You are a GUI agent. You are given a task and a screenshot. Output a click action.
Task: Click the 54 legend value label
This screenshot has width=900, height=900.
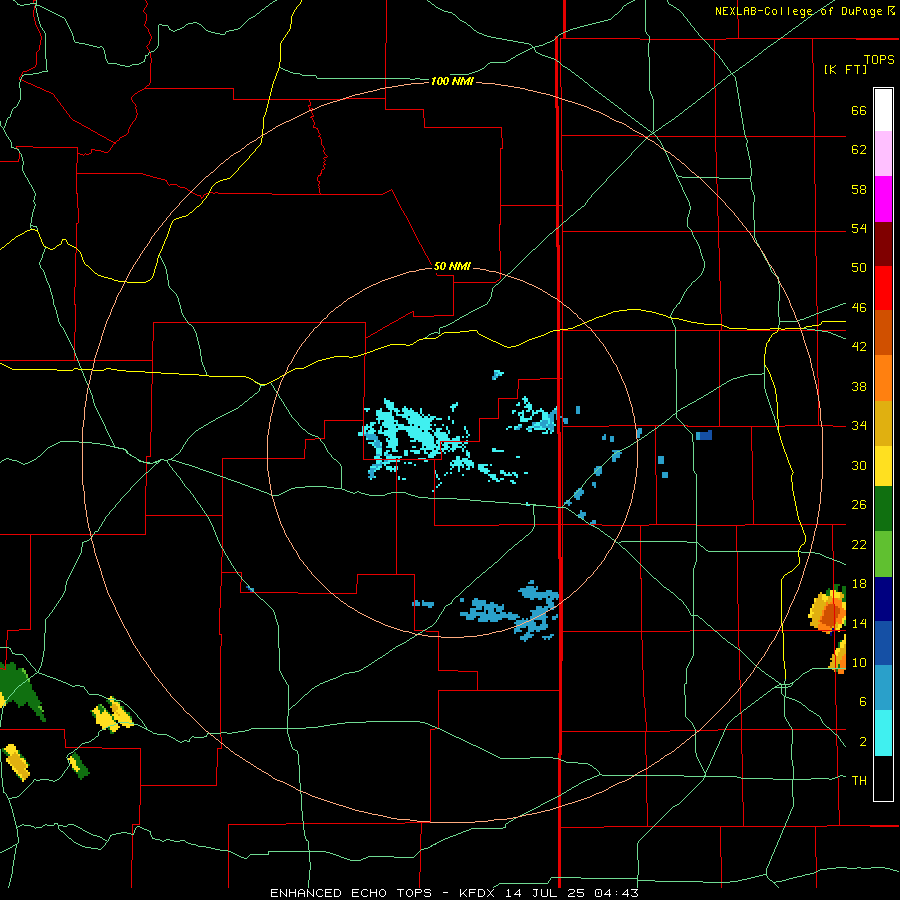point(859,228)
